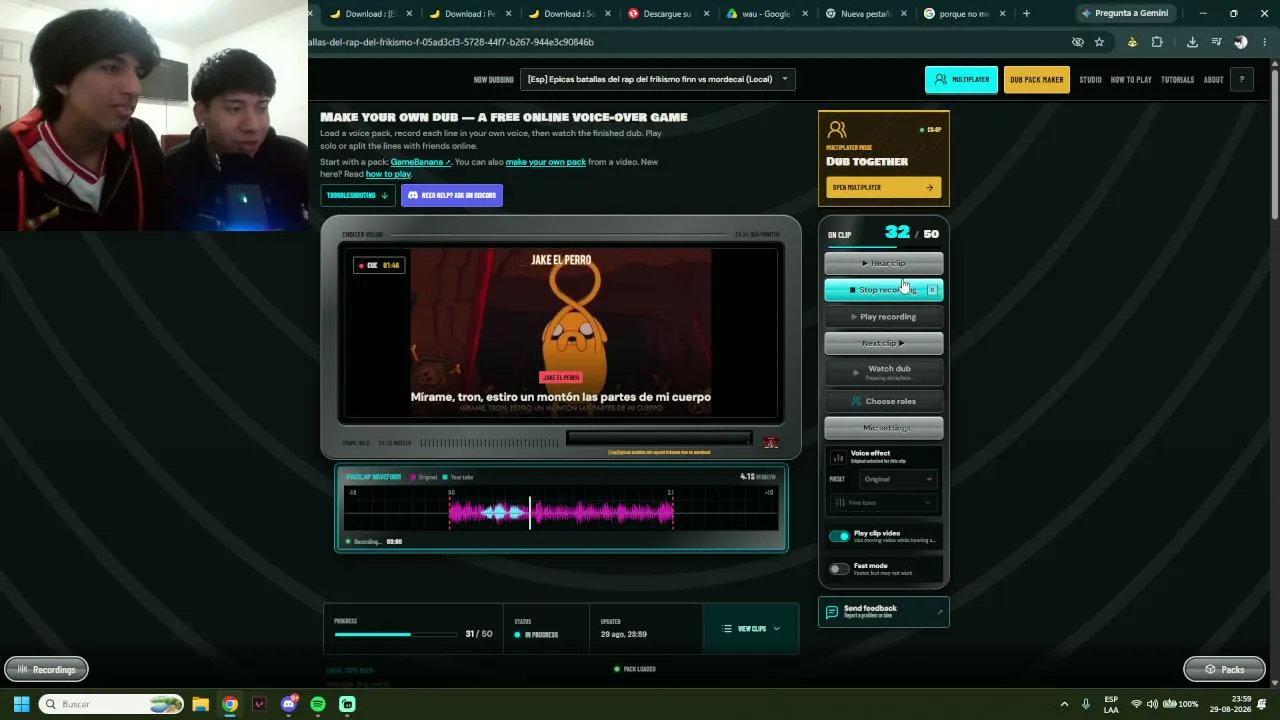The image size is (1280, 720).
Task: Click the Wi-Fi network icon in system tray
Action: point(1136,704)
